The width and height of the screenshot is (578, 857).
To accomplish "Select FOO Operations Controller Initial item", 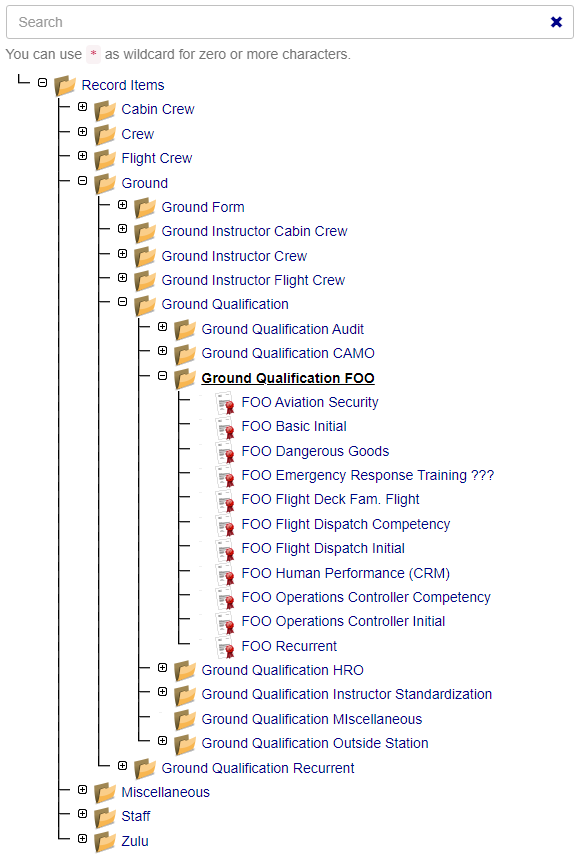I will pyautogui.click(x=343, y=621).
